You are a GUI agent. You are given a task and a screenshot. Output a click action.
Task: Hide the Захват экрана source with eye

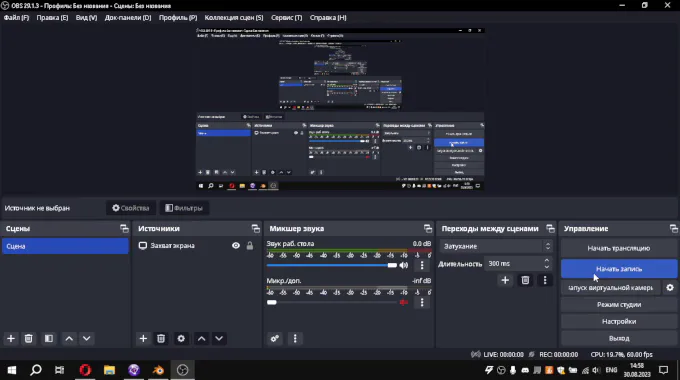click(x=235, y=246)
